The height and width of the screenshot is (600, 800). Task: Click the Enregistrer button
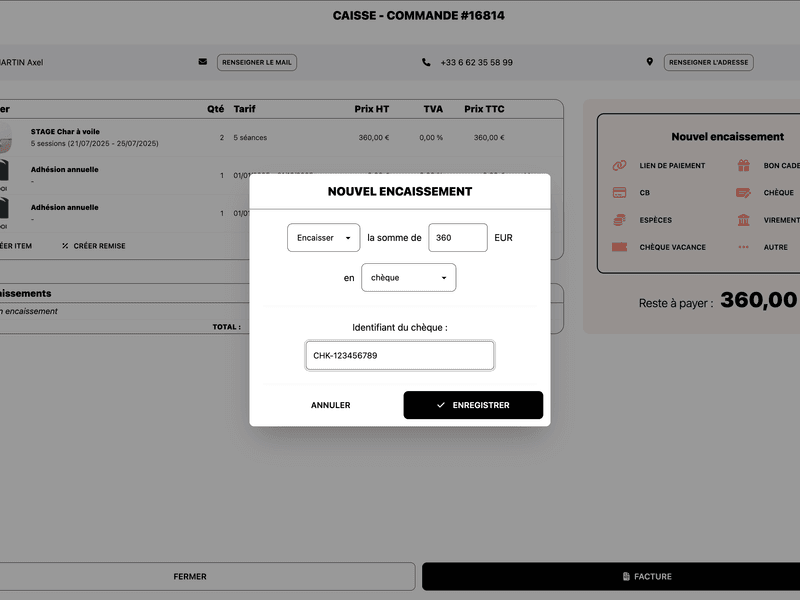tap(473, 405)
